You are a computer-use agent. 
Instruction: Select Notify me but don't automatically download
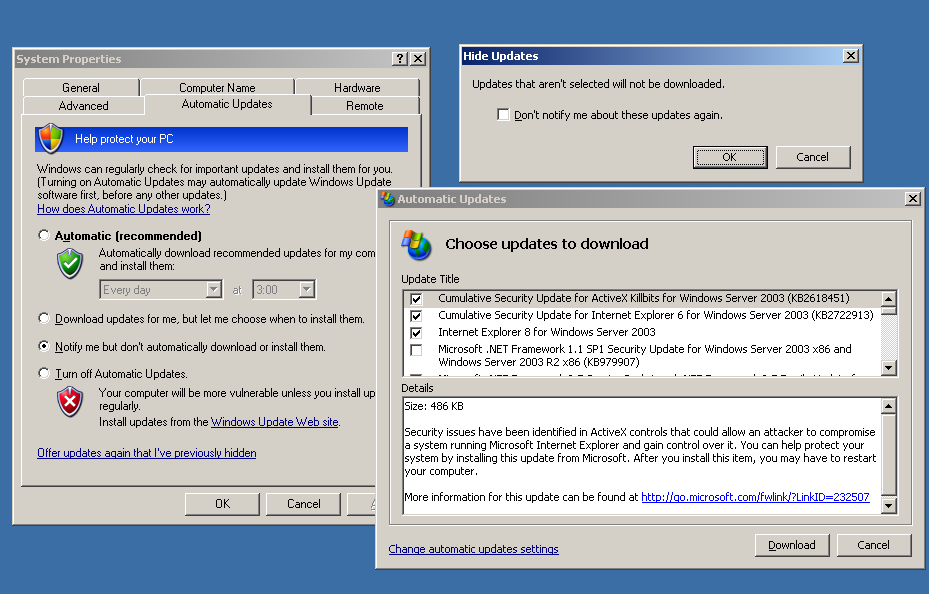pyautogui.click(x=44, y=346)
